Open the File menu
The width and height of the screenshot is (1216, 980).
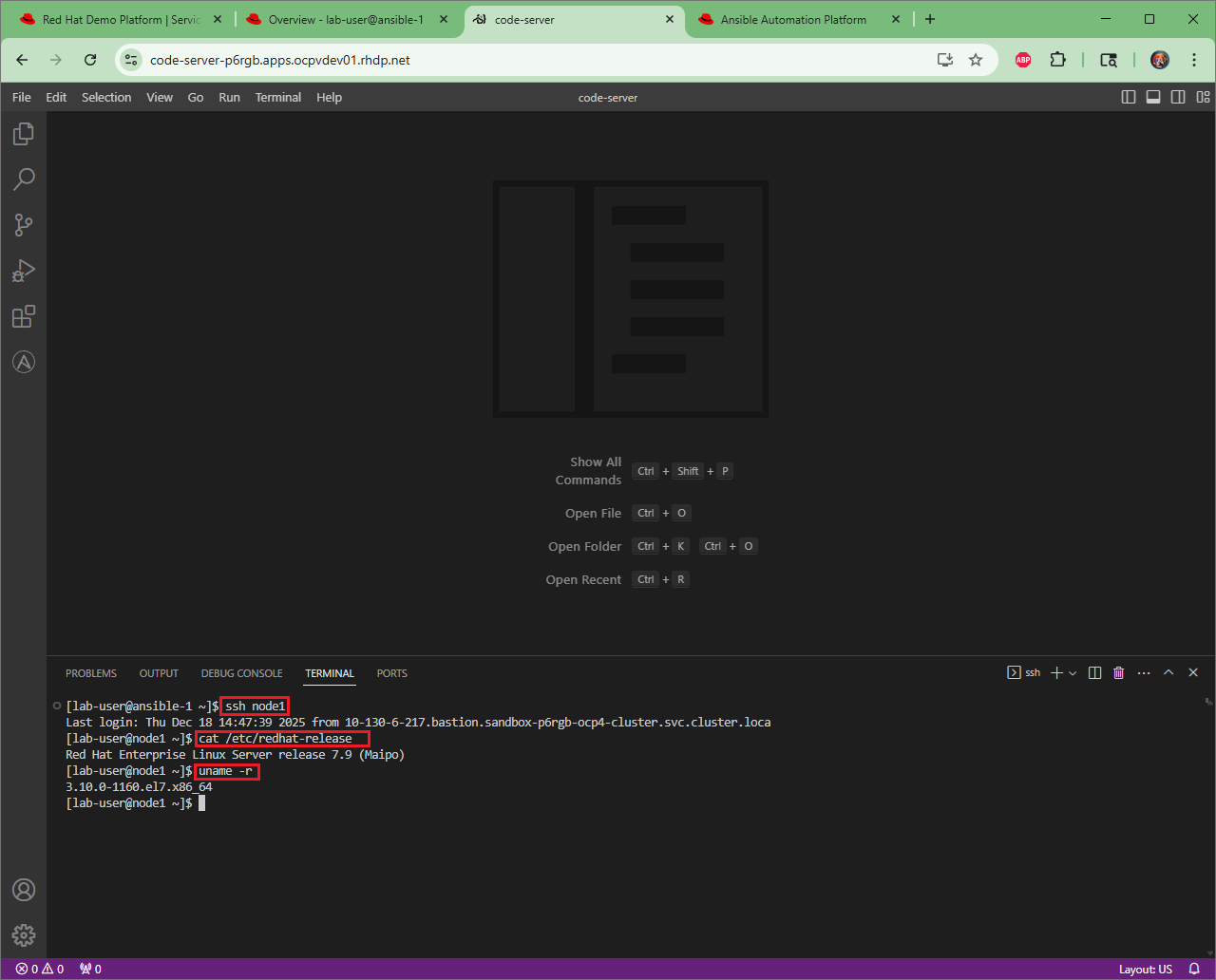pos(22,97)
